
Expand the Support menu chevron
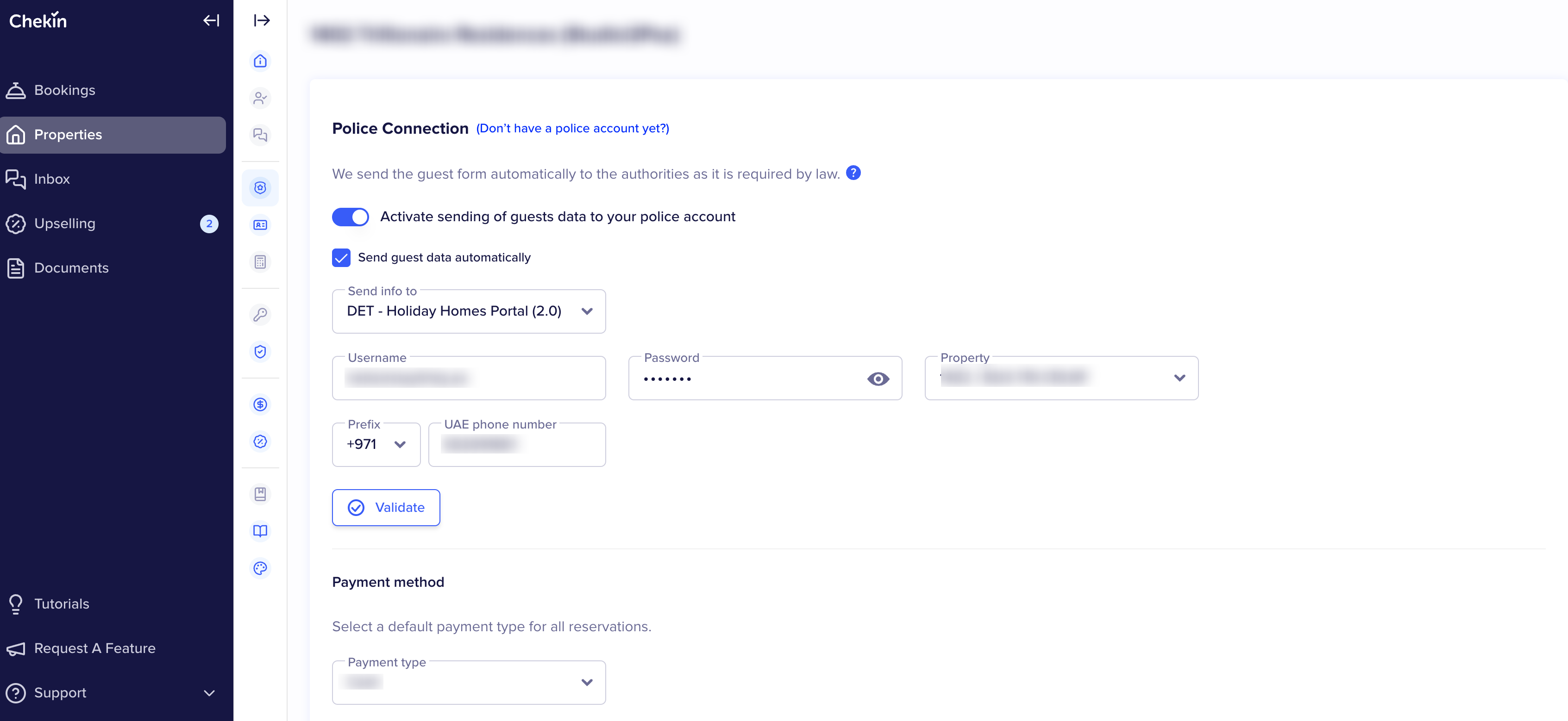click(209, 693)
